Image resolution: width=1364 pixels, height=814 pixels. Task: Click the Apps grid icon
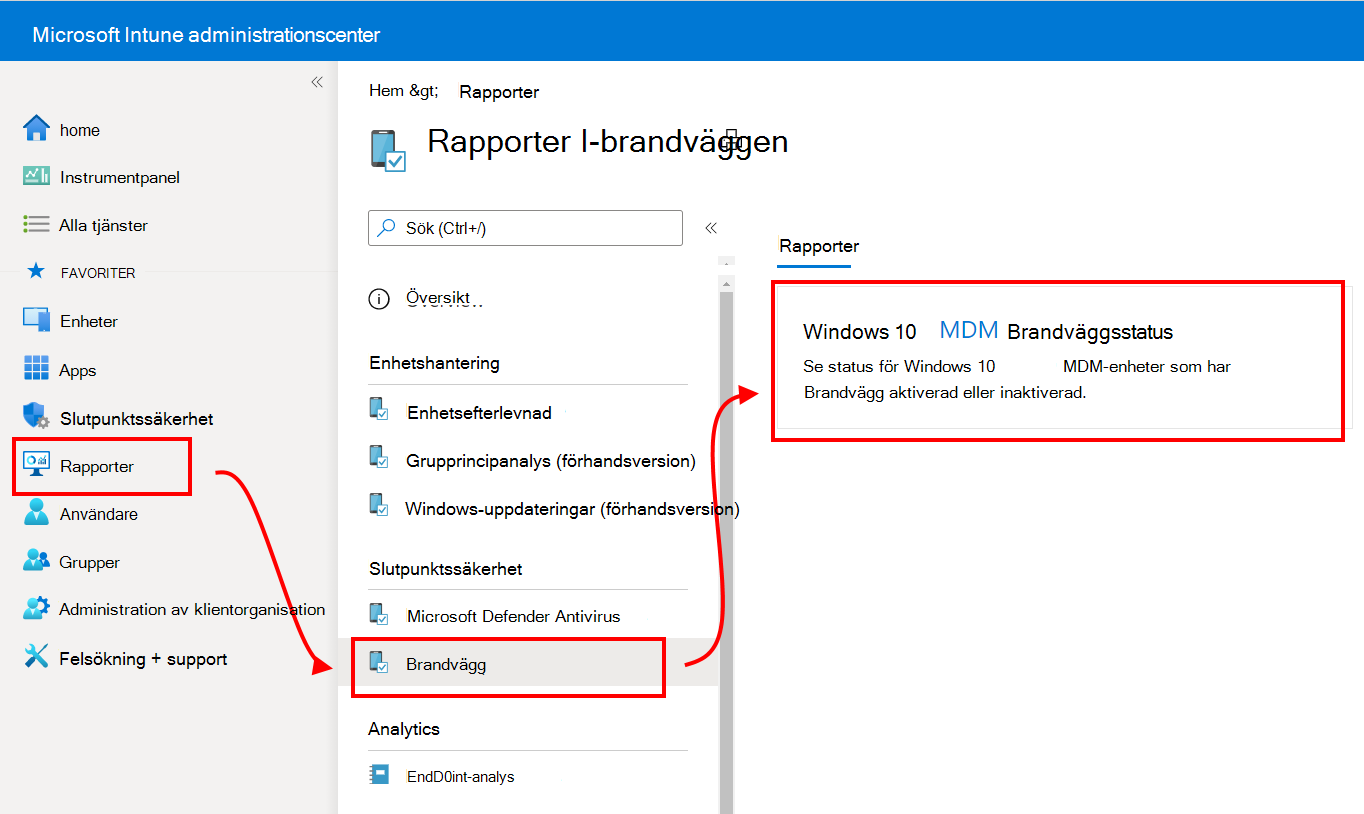pos(36,368)
